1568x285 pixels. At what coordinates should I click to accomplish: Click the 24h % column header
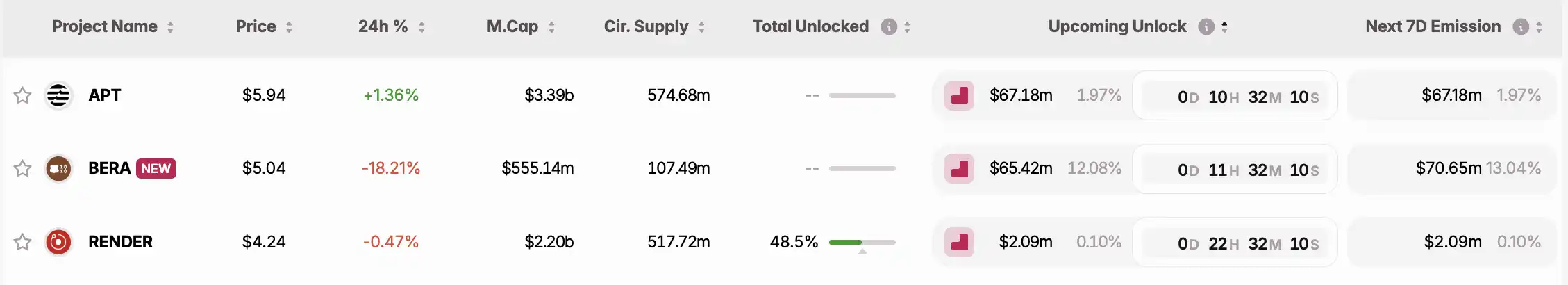click(x=383, y=27)
